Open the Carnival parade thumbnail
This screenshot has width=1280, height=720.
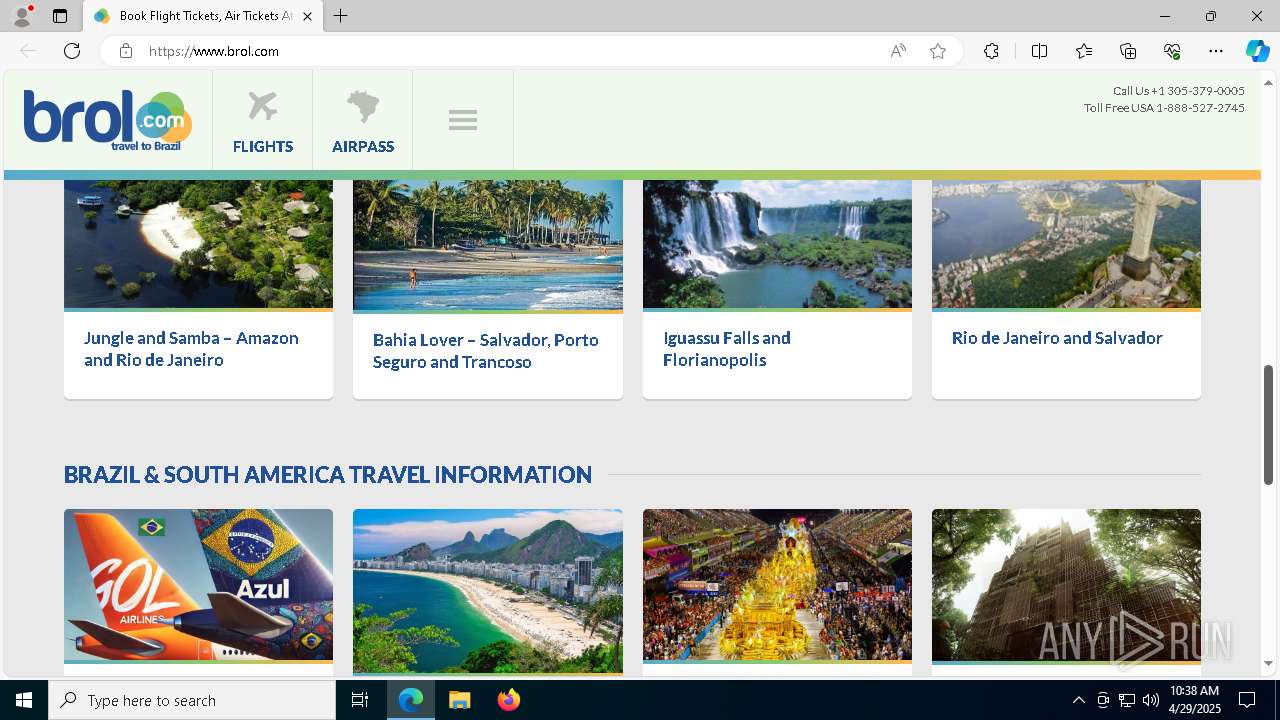coord(777,584)
